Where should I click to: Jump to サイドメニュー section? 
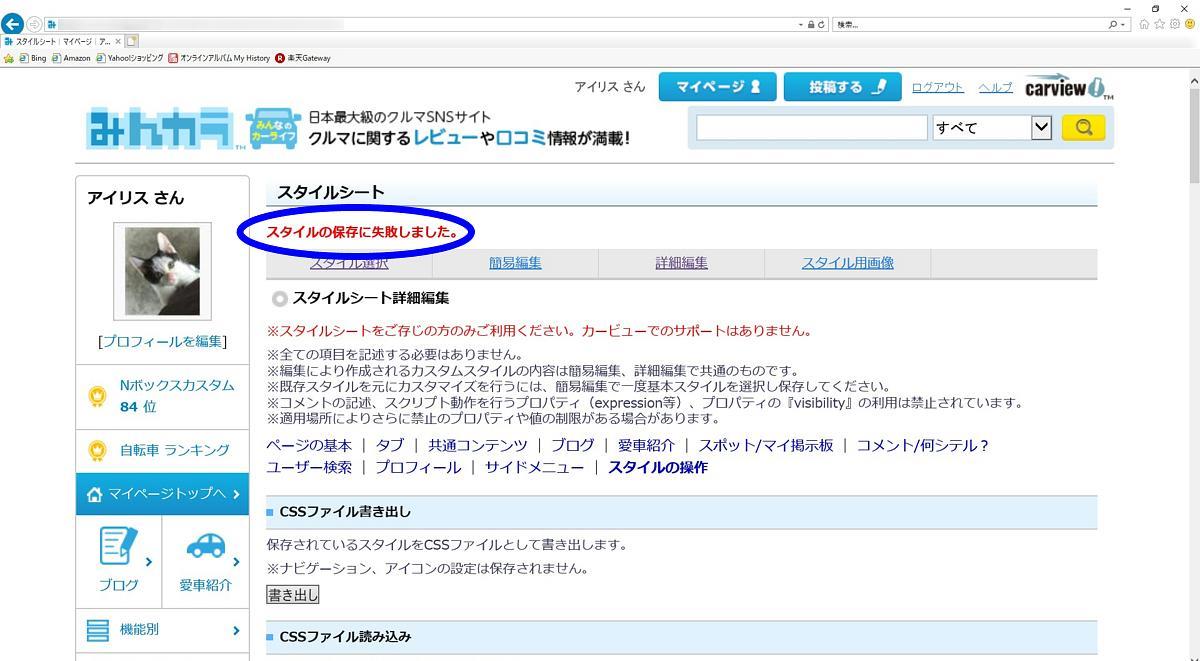(x=534, y=468)
